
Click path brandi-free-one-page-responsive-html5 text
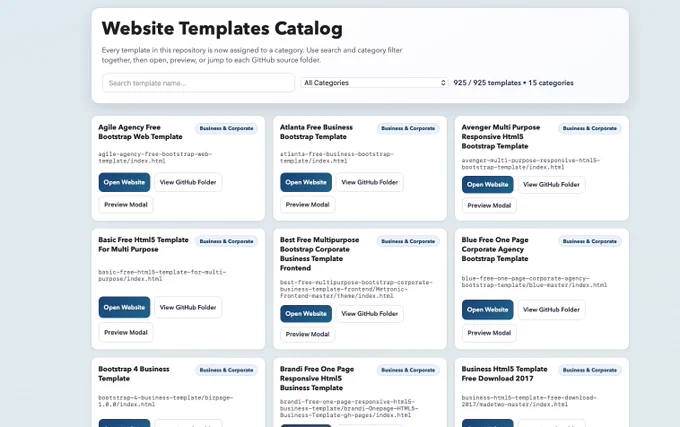349,408
